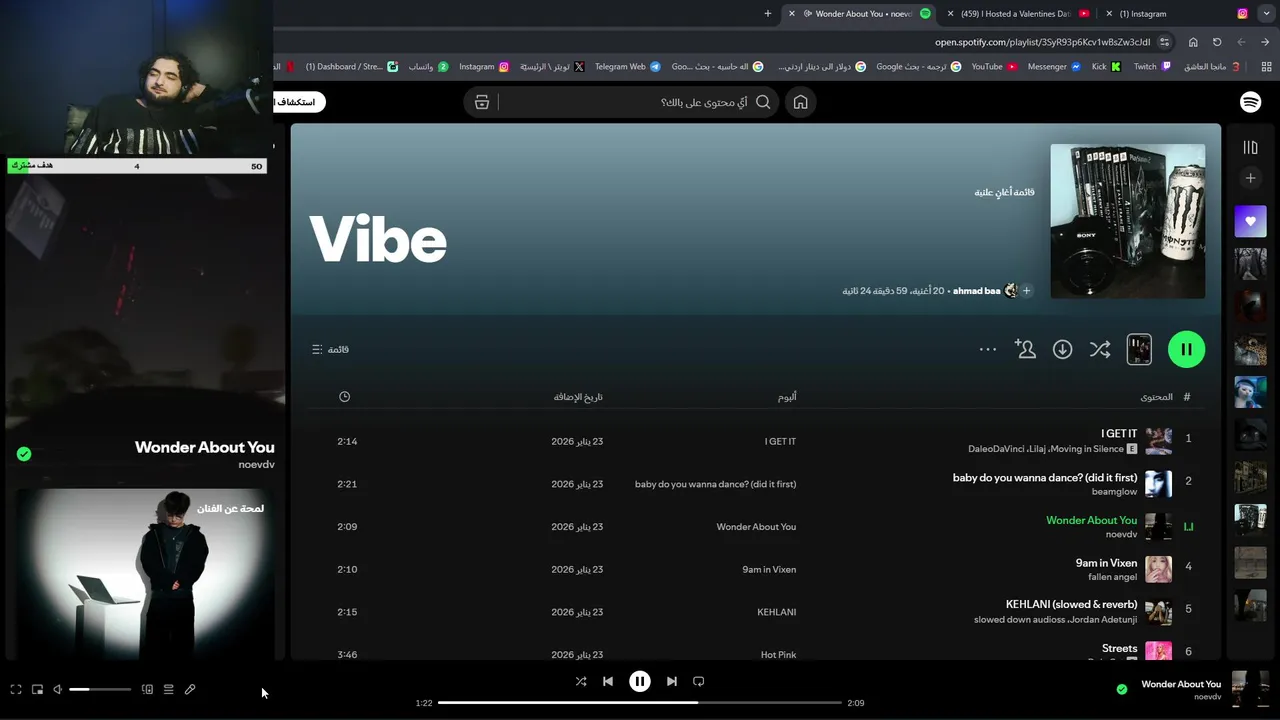1280x720 pixels.
Task: Open the ahmad baa profile link
Action: [x=976, y=291]
